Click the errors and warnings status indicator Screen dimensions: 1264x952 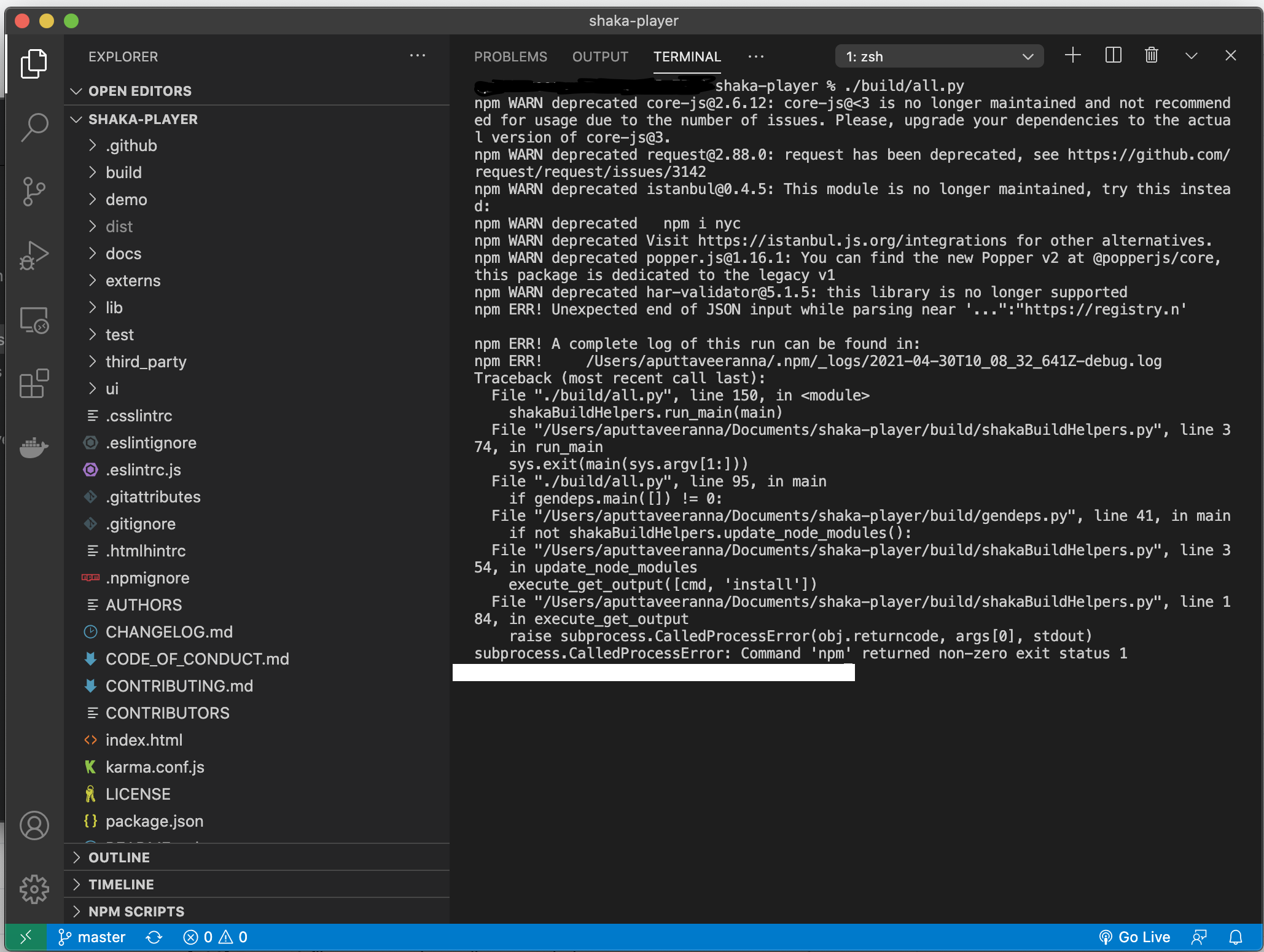[215, 937]
